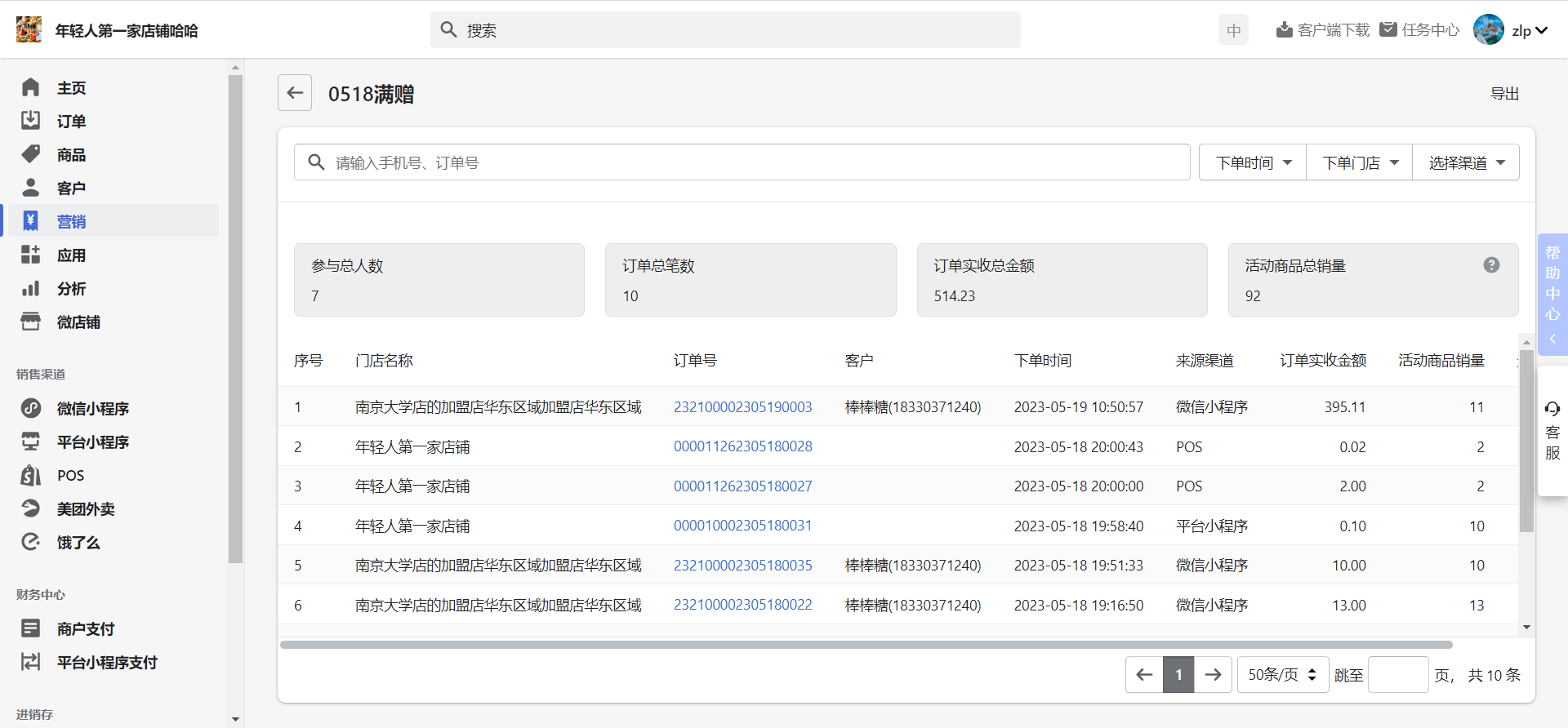The width and height of the screenshot is (1568, 728).
Task: Click the table horizontal scrollbar
Action: pos(866,645)
